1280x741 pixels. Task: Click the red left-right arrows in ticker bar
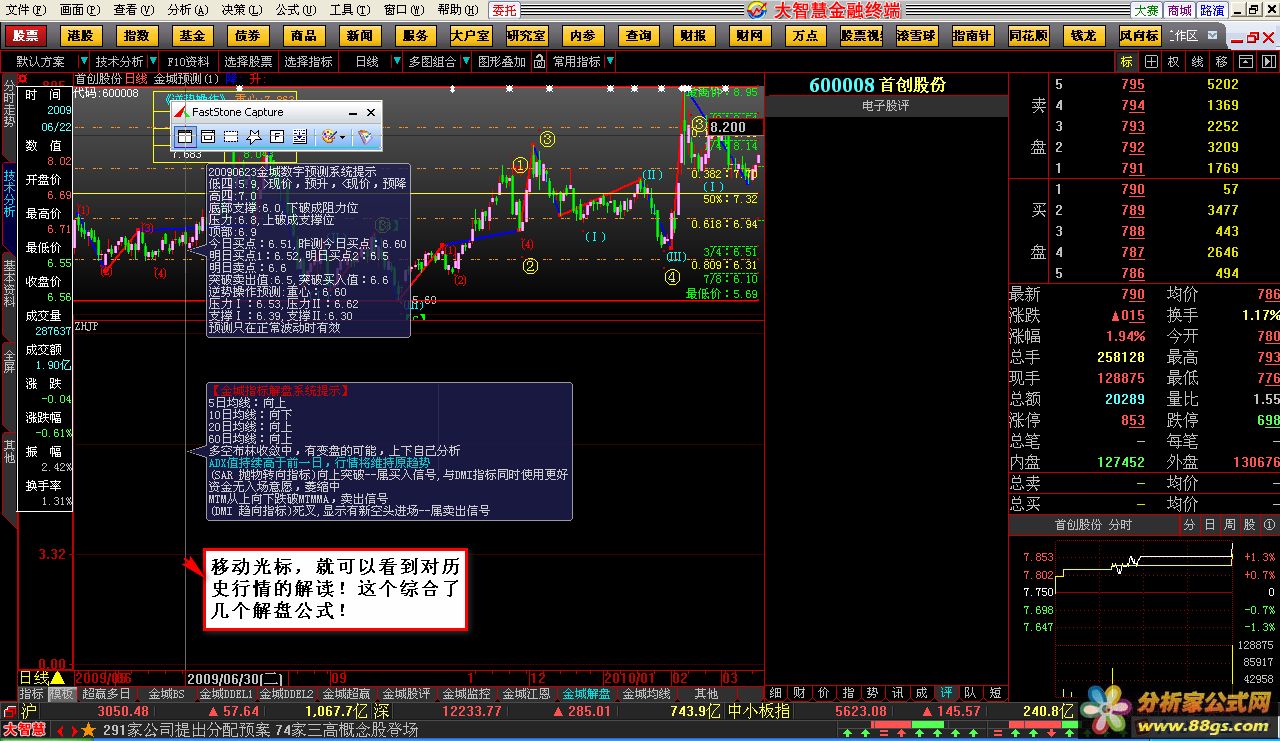(65, 730)
